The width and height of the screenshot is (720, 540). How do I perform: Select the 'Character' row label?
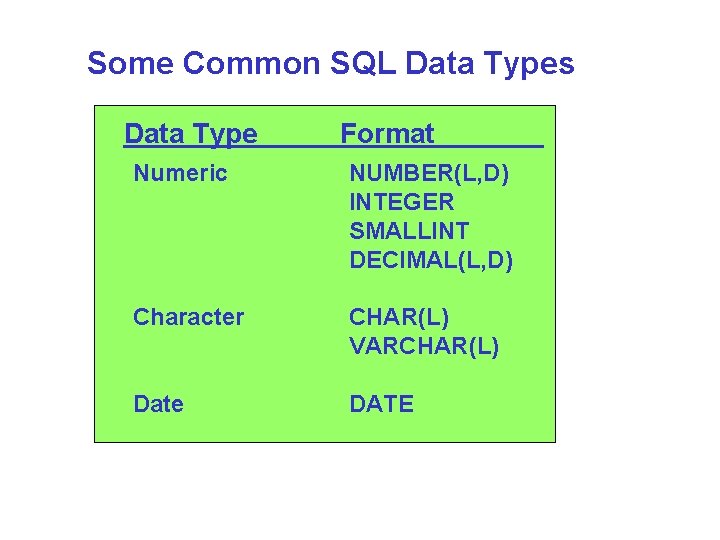tap(189, 317)
